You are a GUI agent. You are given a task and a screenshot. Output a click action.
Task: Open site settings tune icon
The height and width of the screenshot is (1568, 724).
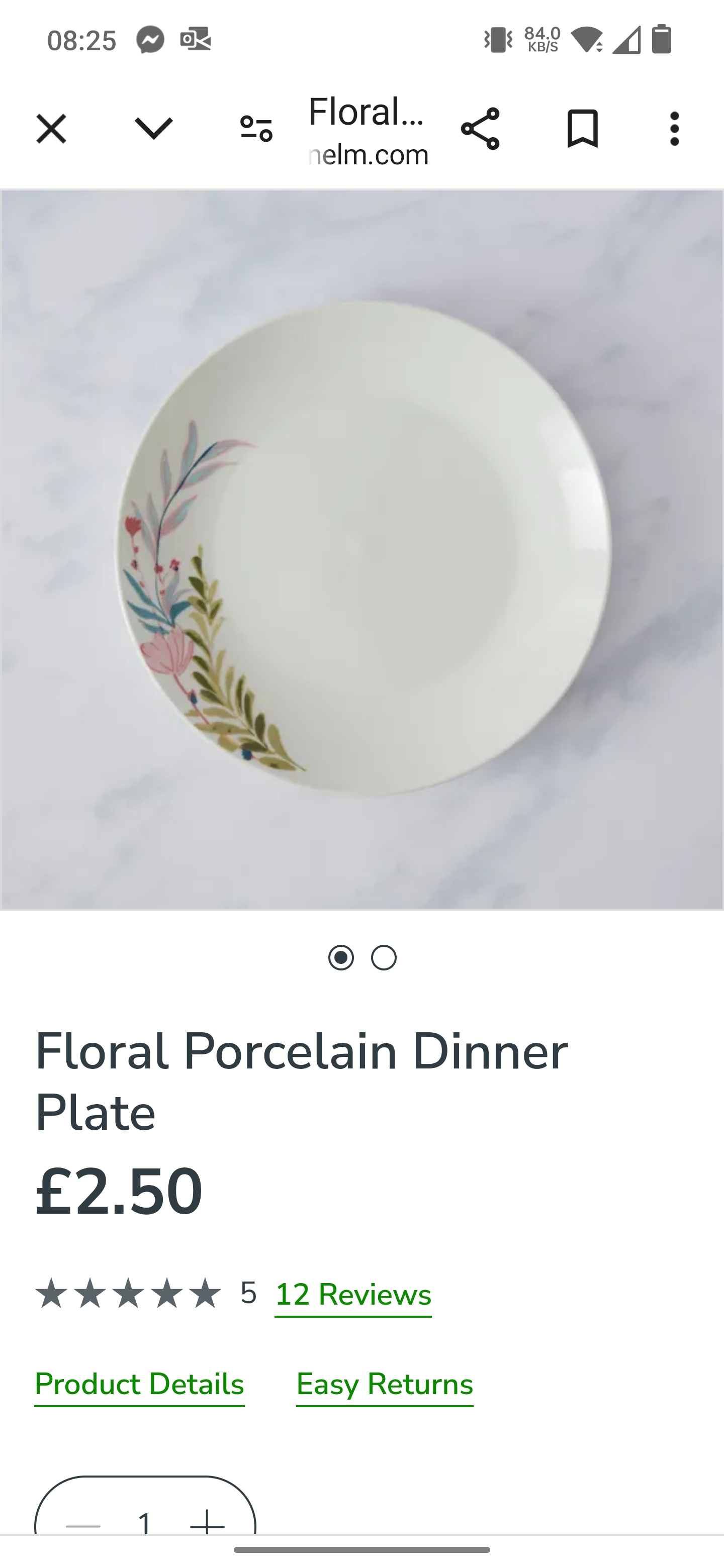[256, 129]
